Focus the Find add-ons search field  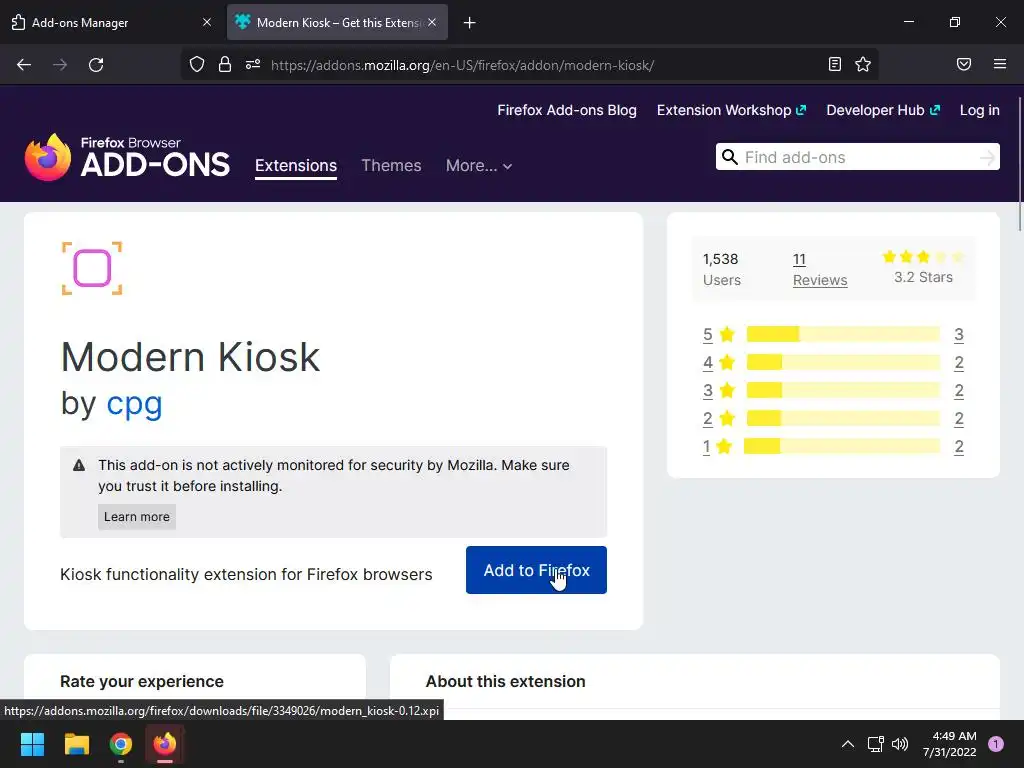857,157
